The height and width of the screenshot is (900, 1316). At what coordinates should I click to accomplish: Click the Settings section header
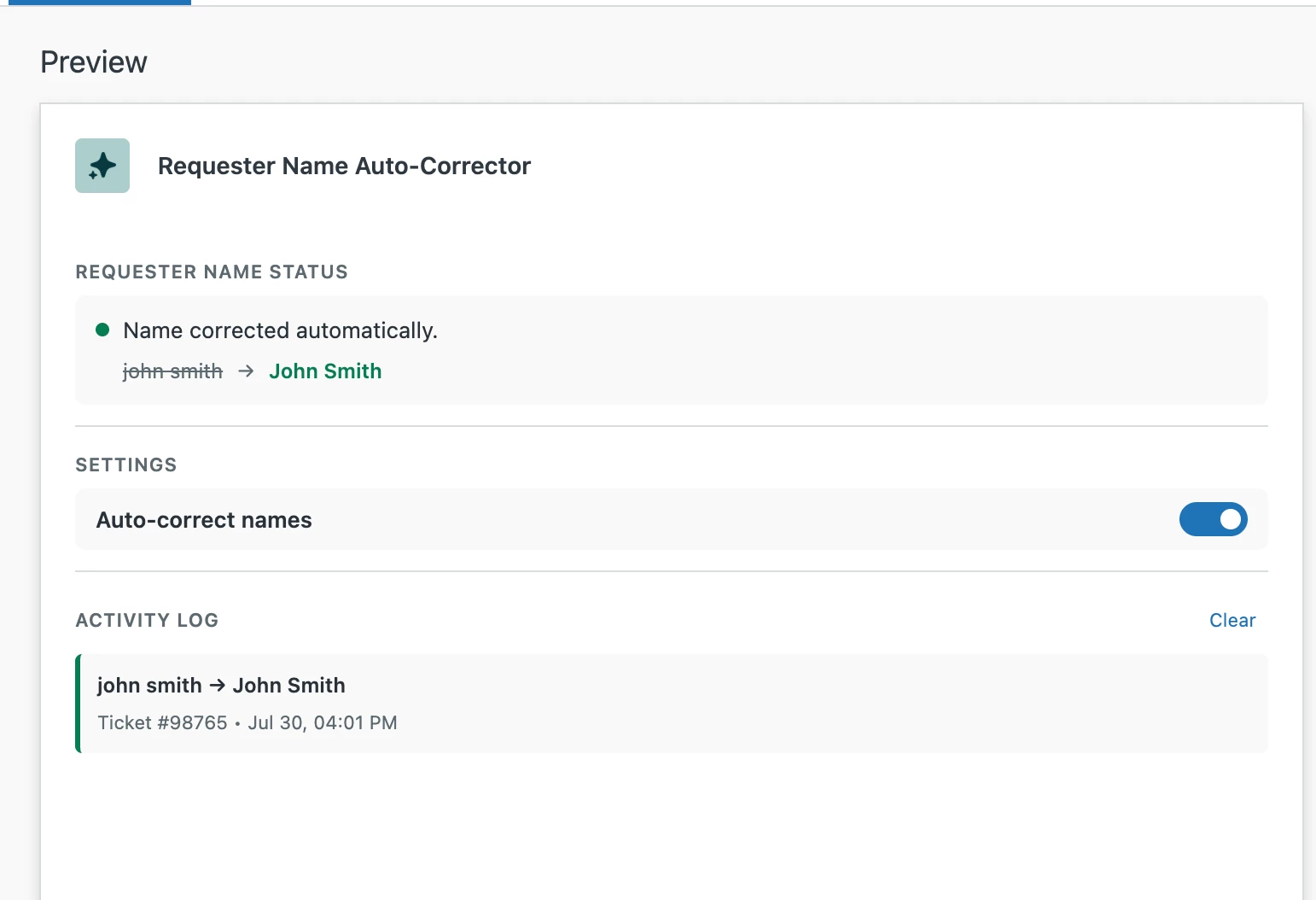pos(126,465)
